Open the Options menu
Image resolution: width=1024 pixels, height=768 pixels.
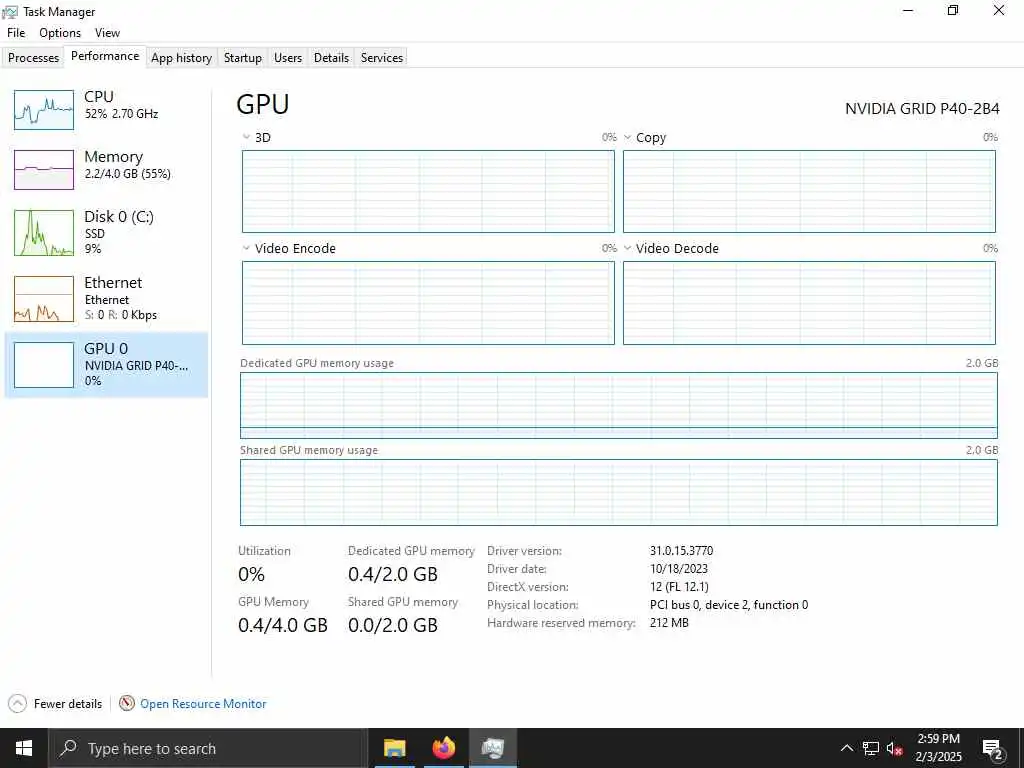(x=60, y=33)
